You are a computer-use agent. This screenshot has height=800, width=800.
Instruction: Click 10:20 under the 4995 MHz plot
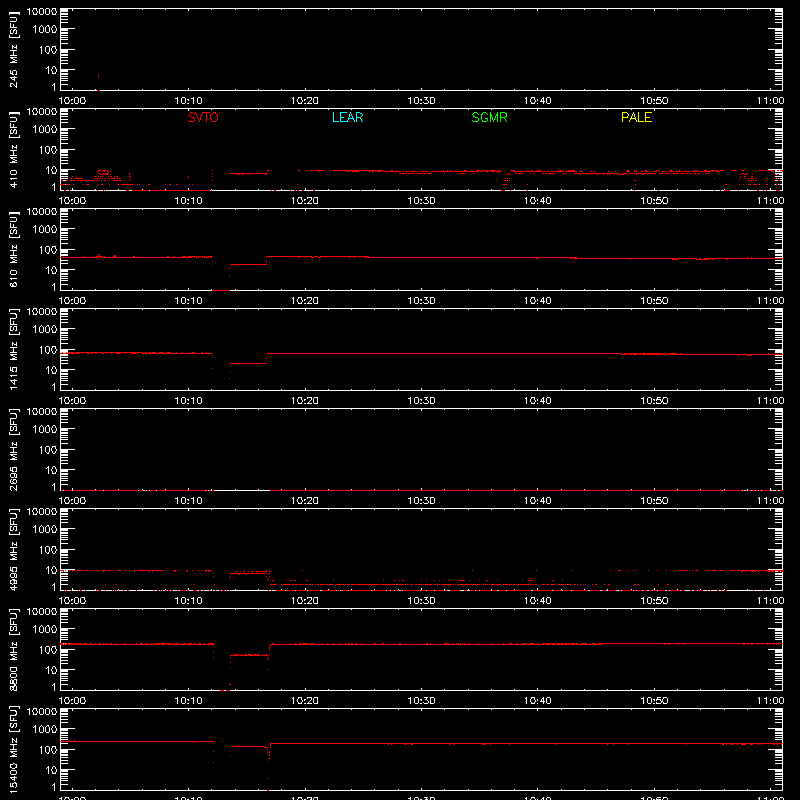(305, 601)
